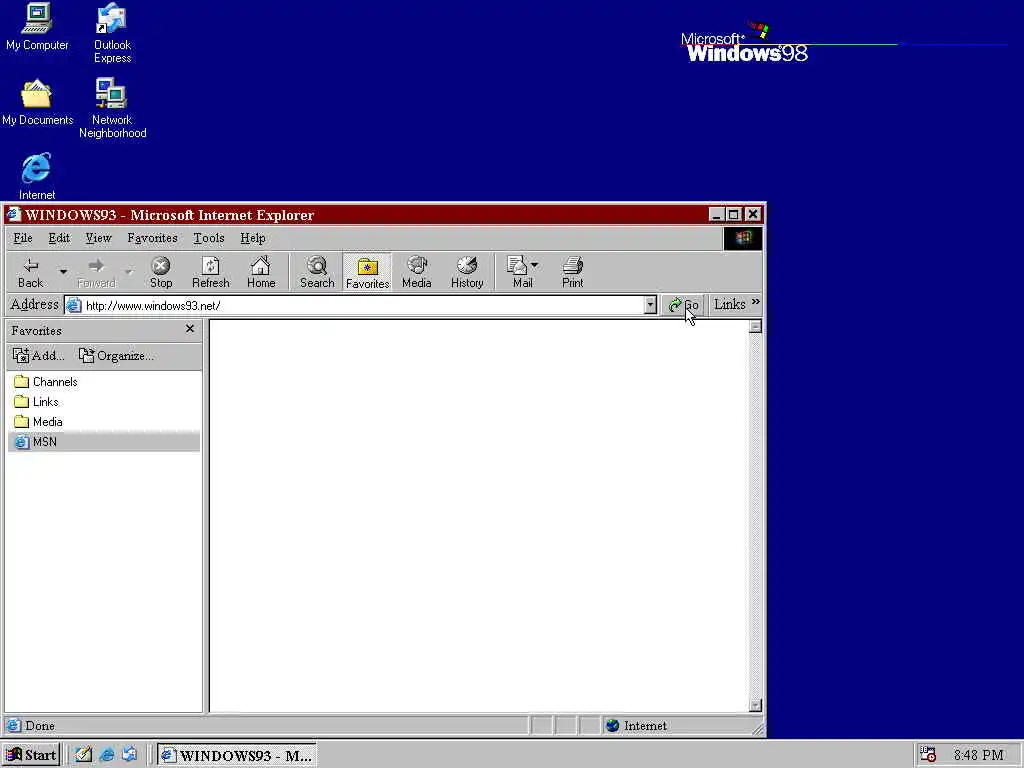Click the Links toolbar label
Screen dimensions: 1024x768
coord(729,304)
